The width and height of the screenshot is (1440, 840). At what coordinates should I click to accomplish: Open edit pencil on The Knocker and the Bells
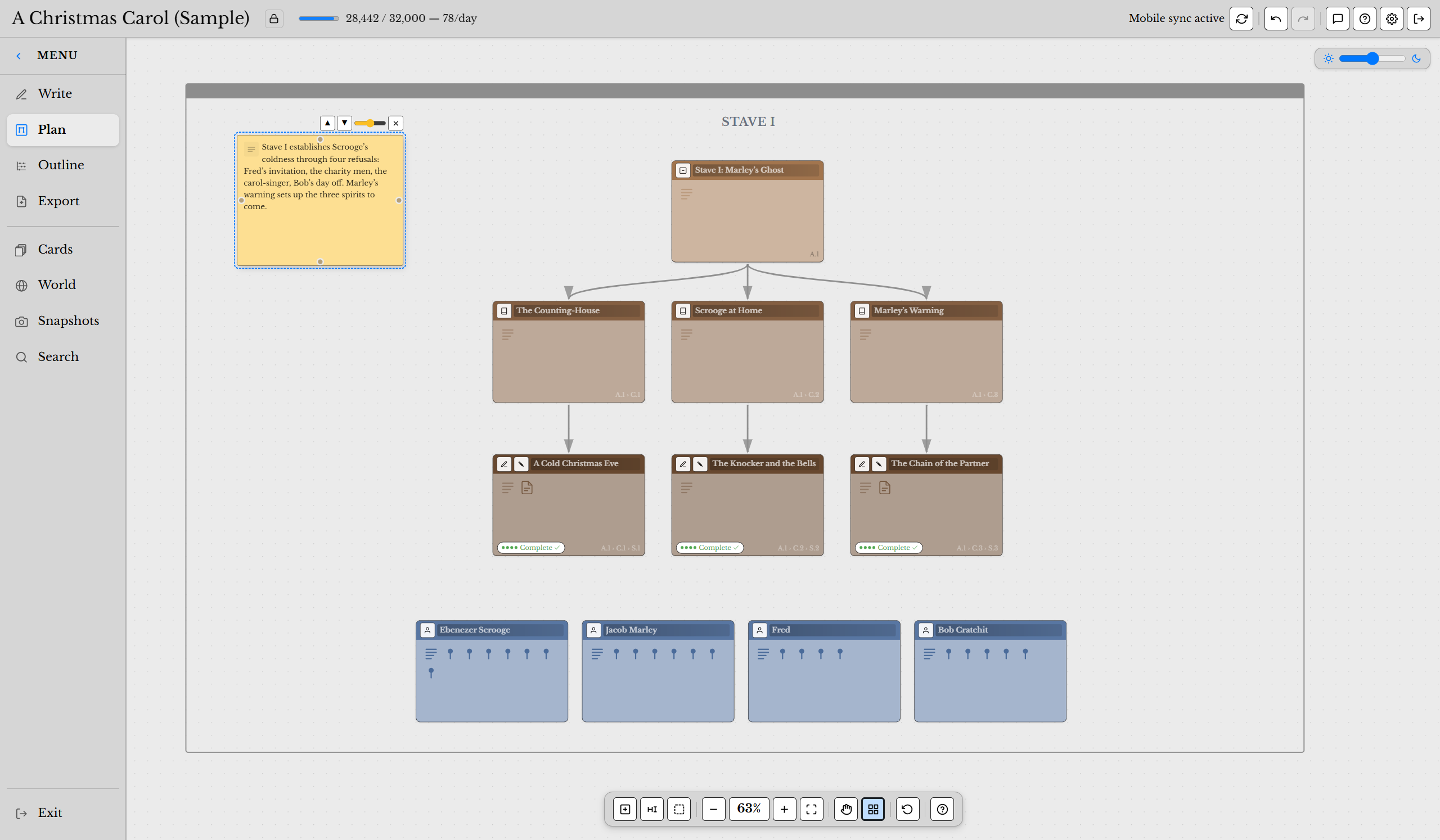683,464
